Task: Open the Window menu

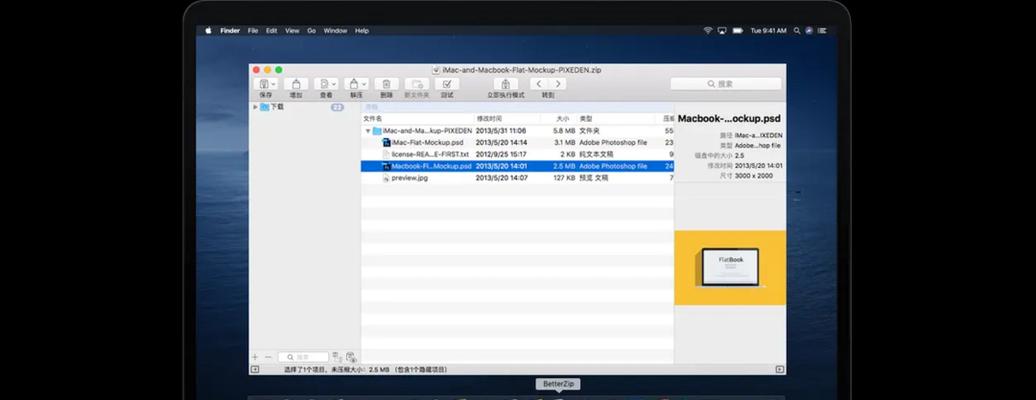Action: [x=336, y=30]
